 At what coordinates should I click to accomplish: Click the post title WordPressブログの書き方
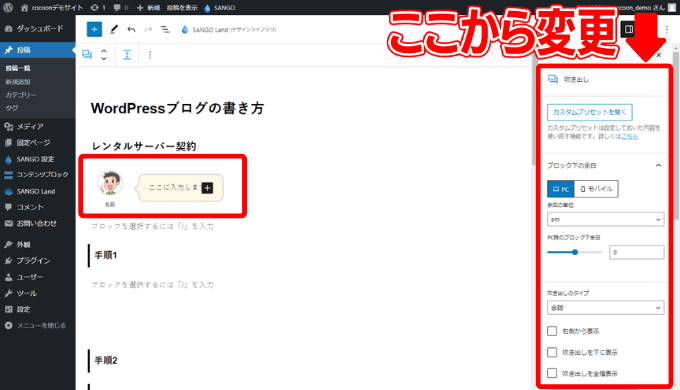(177, 108)
